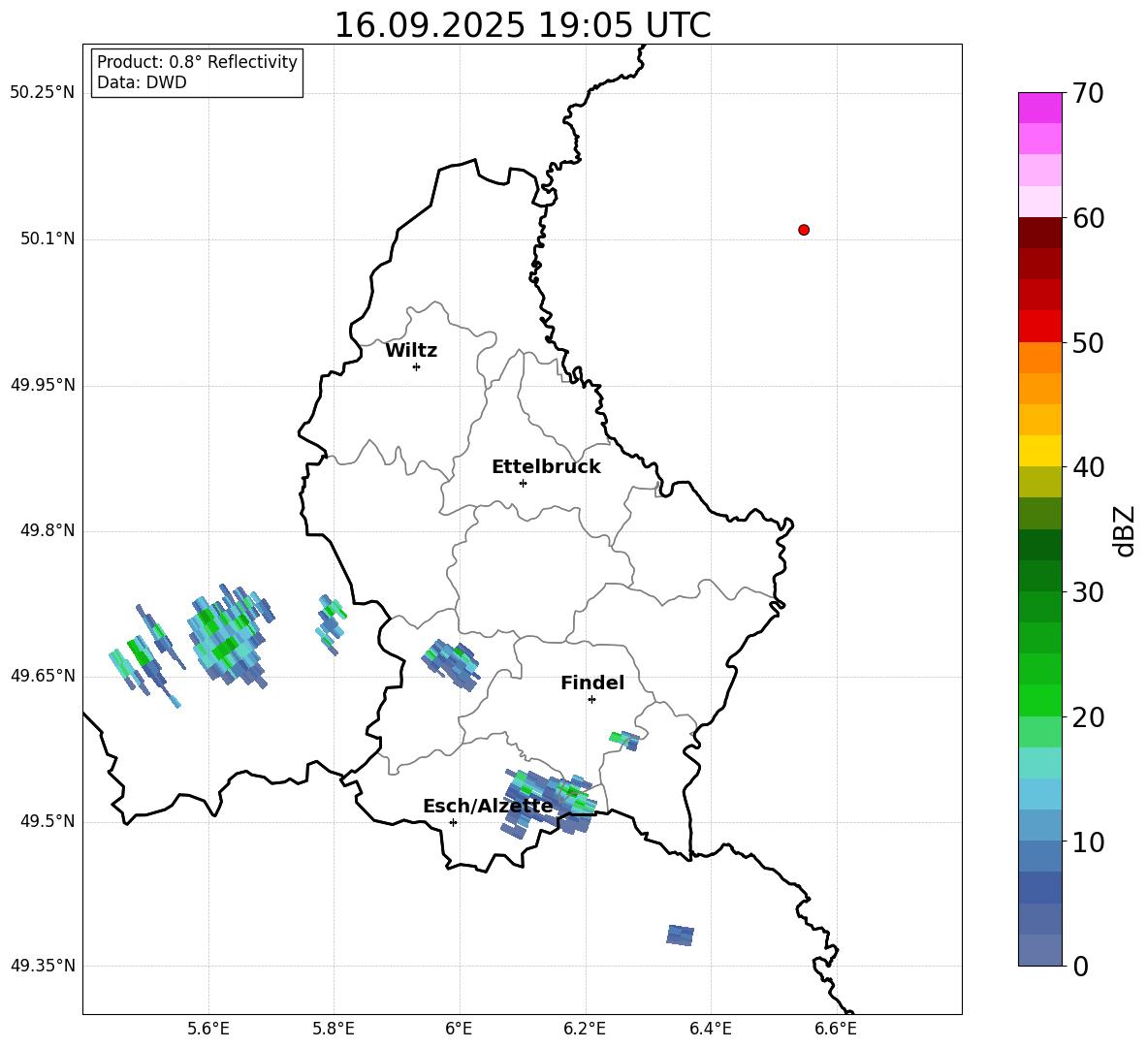Click the red radar site marker dot
This screenshot has height=1048, width=1148.
pos(804,230)
